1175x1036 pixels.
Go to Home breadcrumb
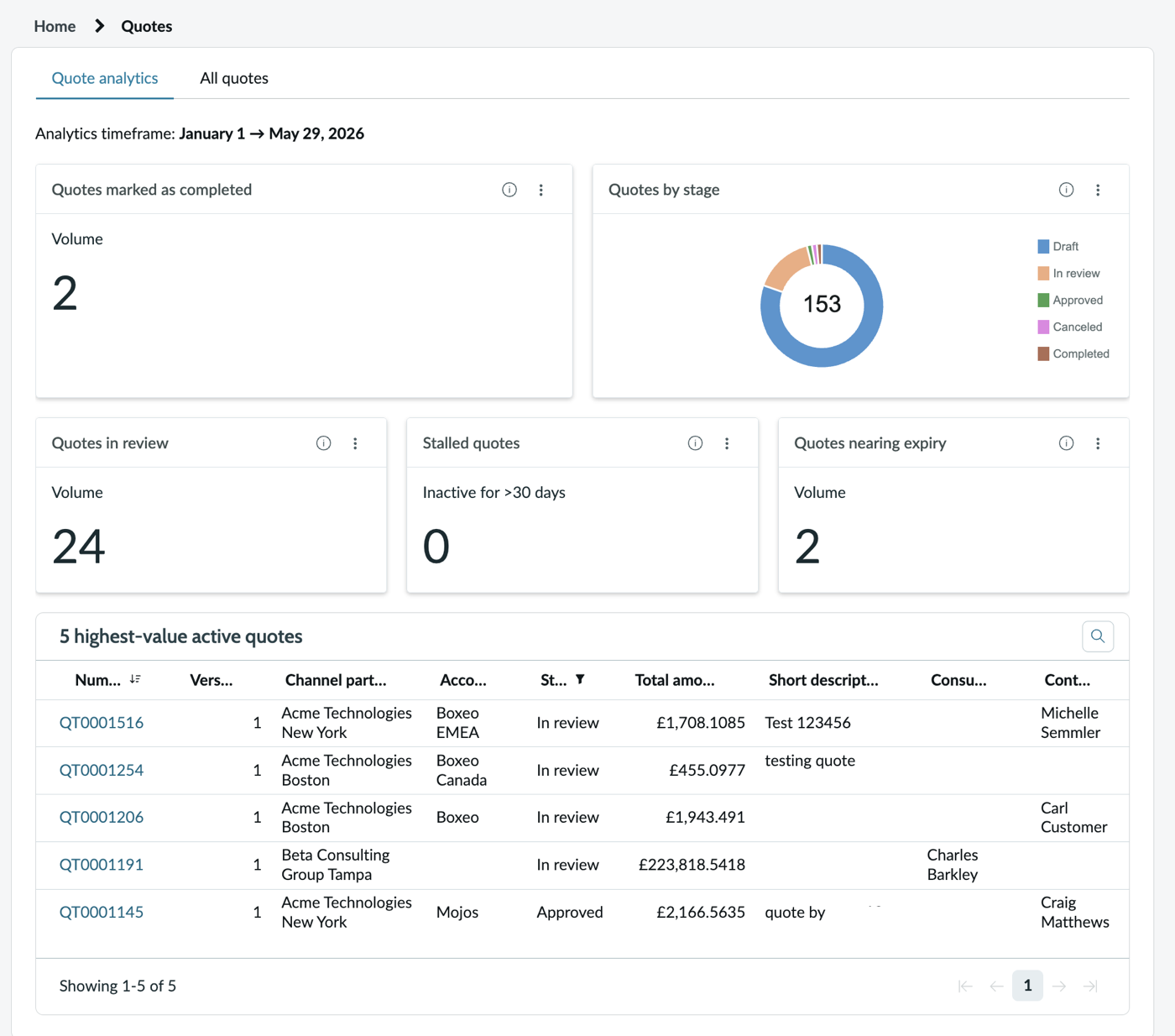pos(55,26)
